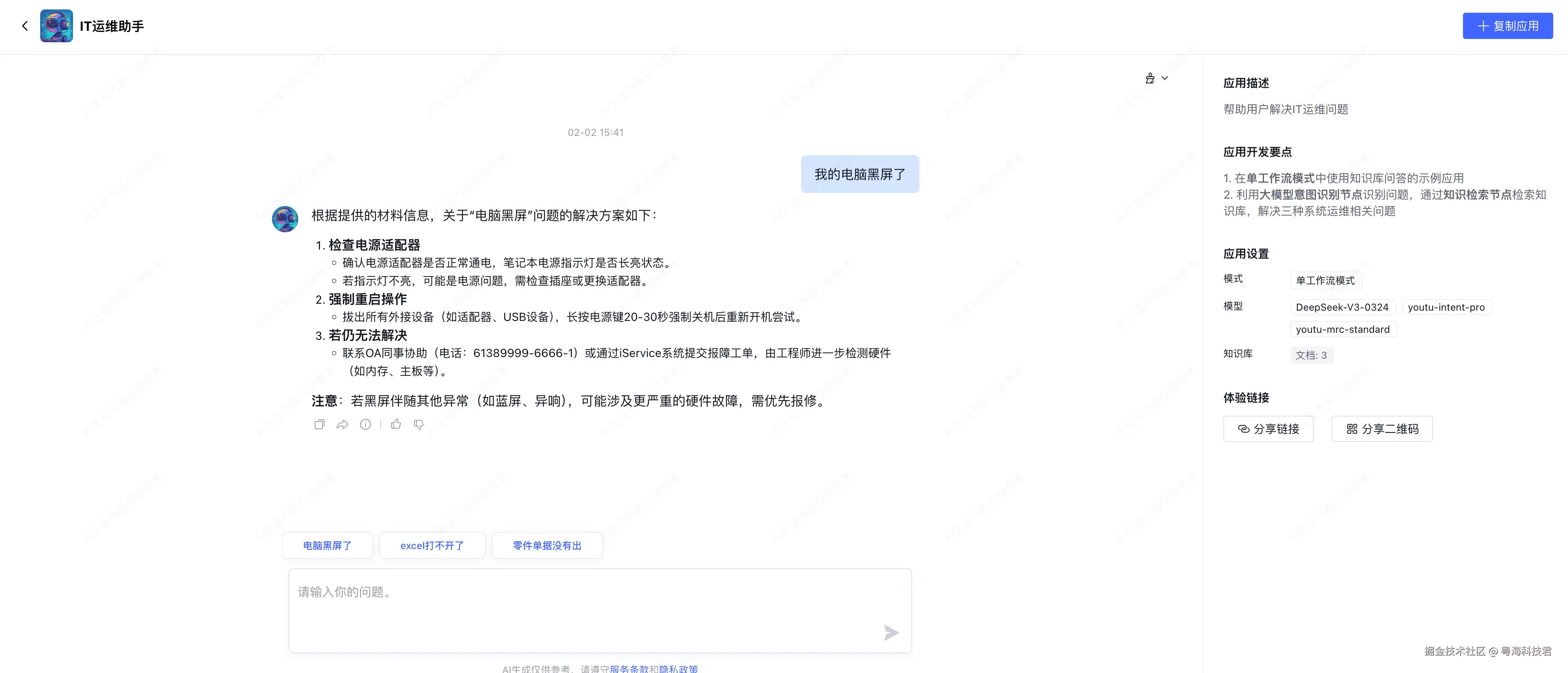Viewport: 1568px width, 673px height.
Task: Select the 电脑黑屏了 suggested question
Action: click(x=327, y=546)
